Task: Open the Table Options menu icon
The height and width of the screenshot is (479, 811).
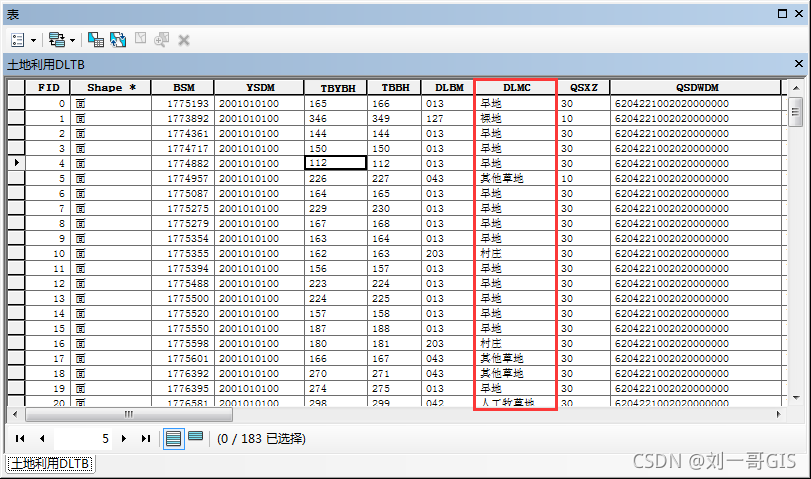Action: [18, 40]
